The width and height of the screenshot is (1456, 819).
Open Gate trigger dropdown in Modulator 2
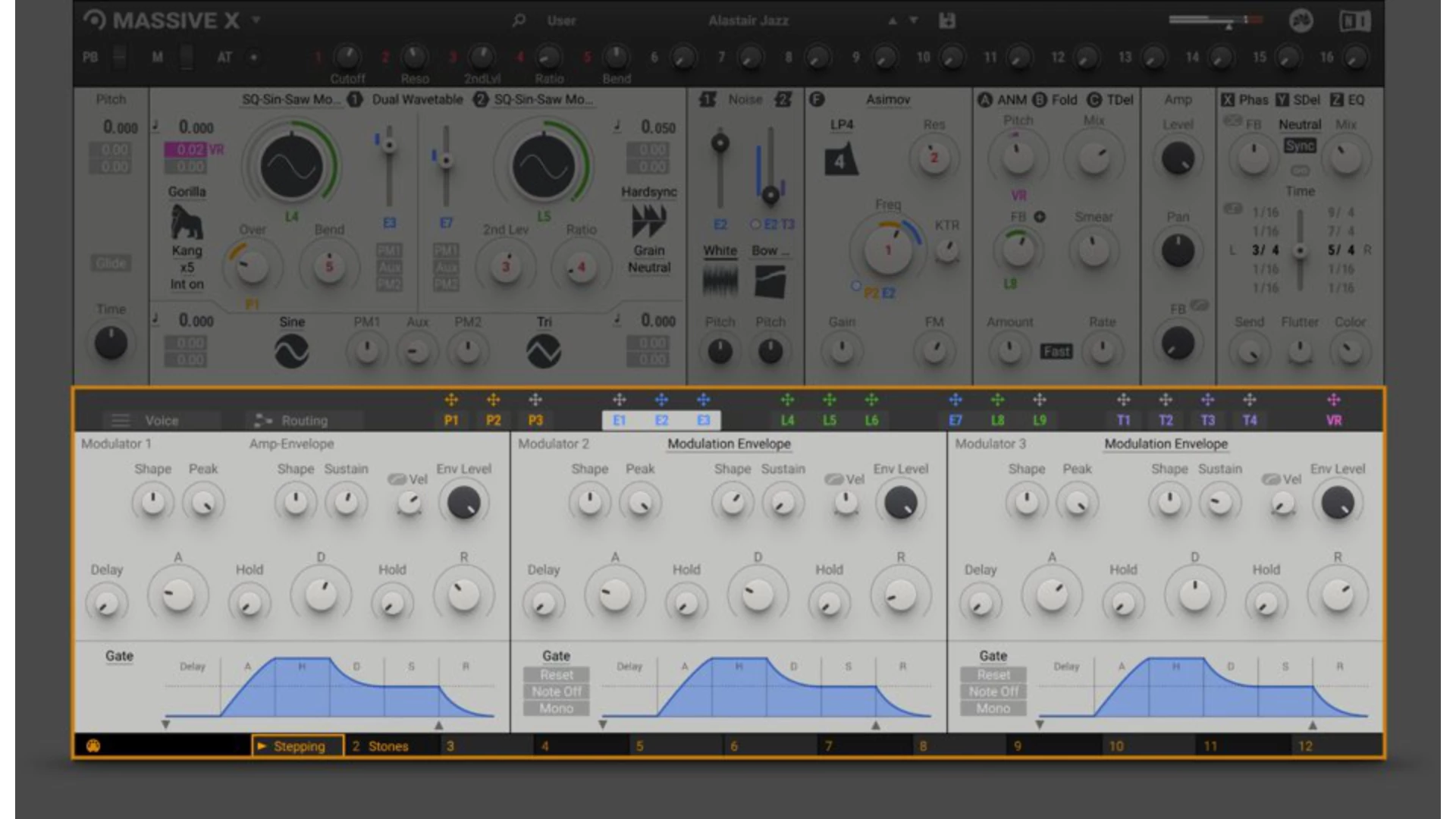(556, 656)
